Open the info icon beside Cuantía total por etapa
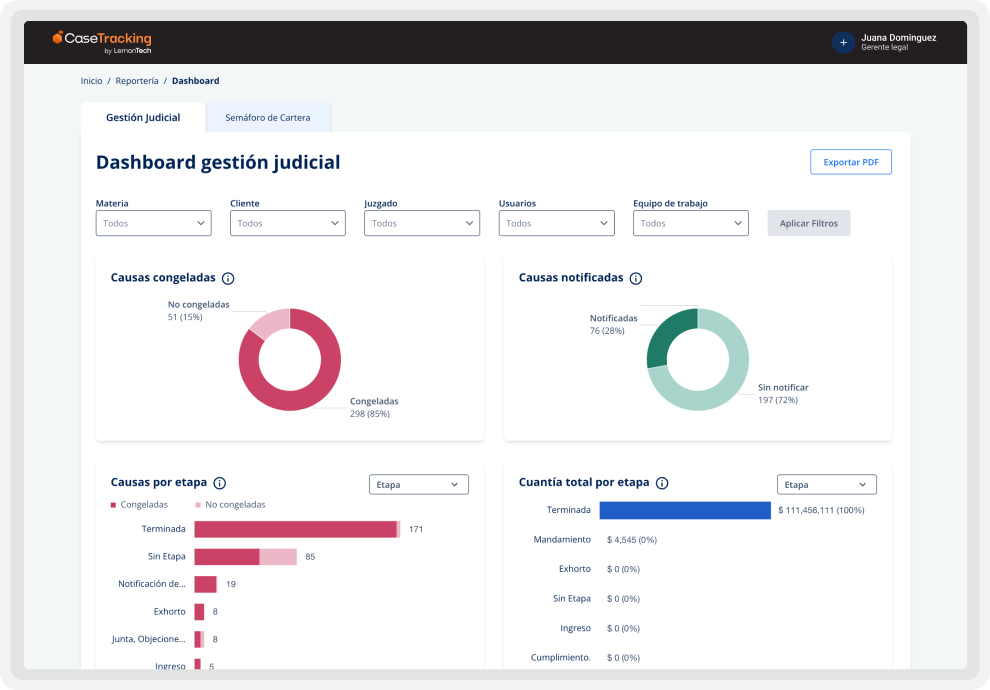The image size is (990, 690). click(x=660, y=483)
